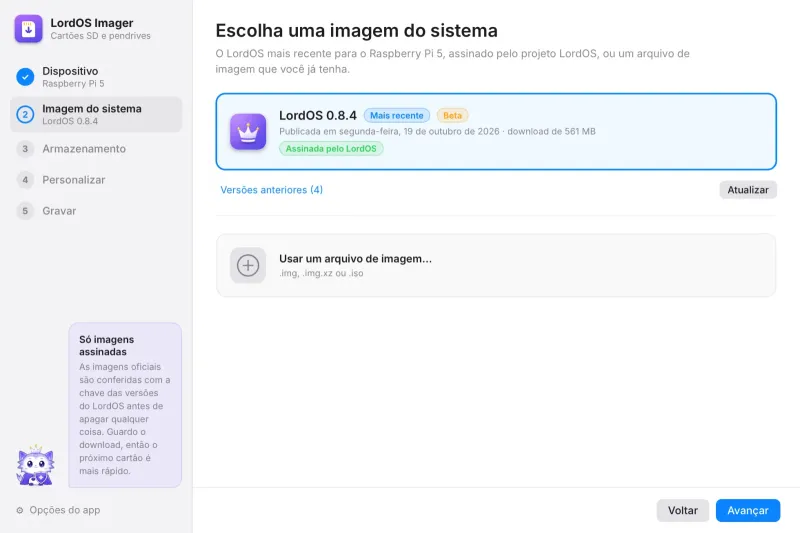Click the LordOS Imager app logo icon
This screenshot has height=533, width=800.
(29, 29)
